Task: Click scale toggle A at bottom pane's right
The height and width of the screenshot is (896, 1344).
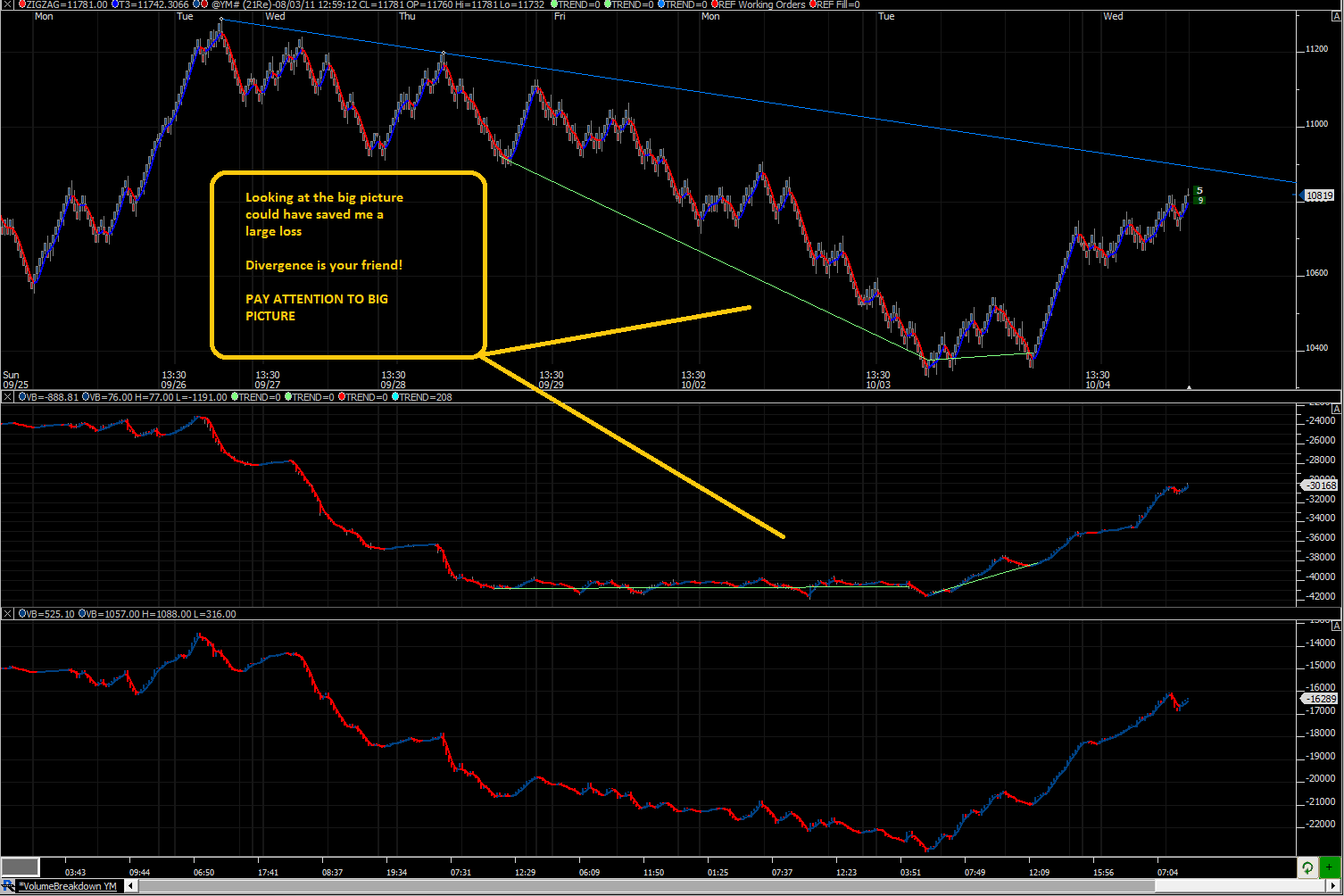Action: 1336,624
